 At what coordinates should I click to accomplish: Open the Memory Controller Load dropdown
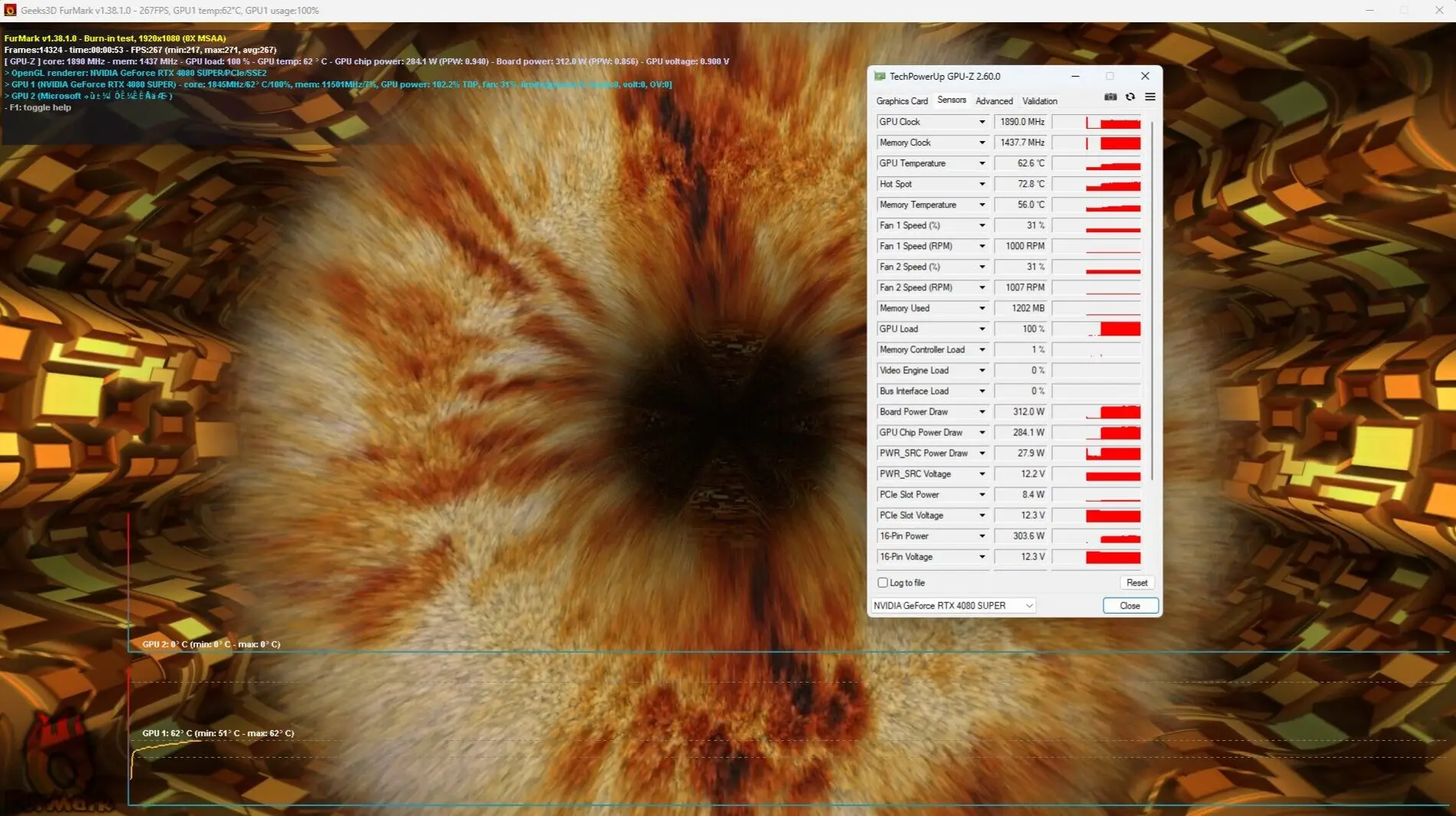982,350
